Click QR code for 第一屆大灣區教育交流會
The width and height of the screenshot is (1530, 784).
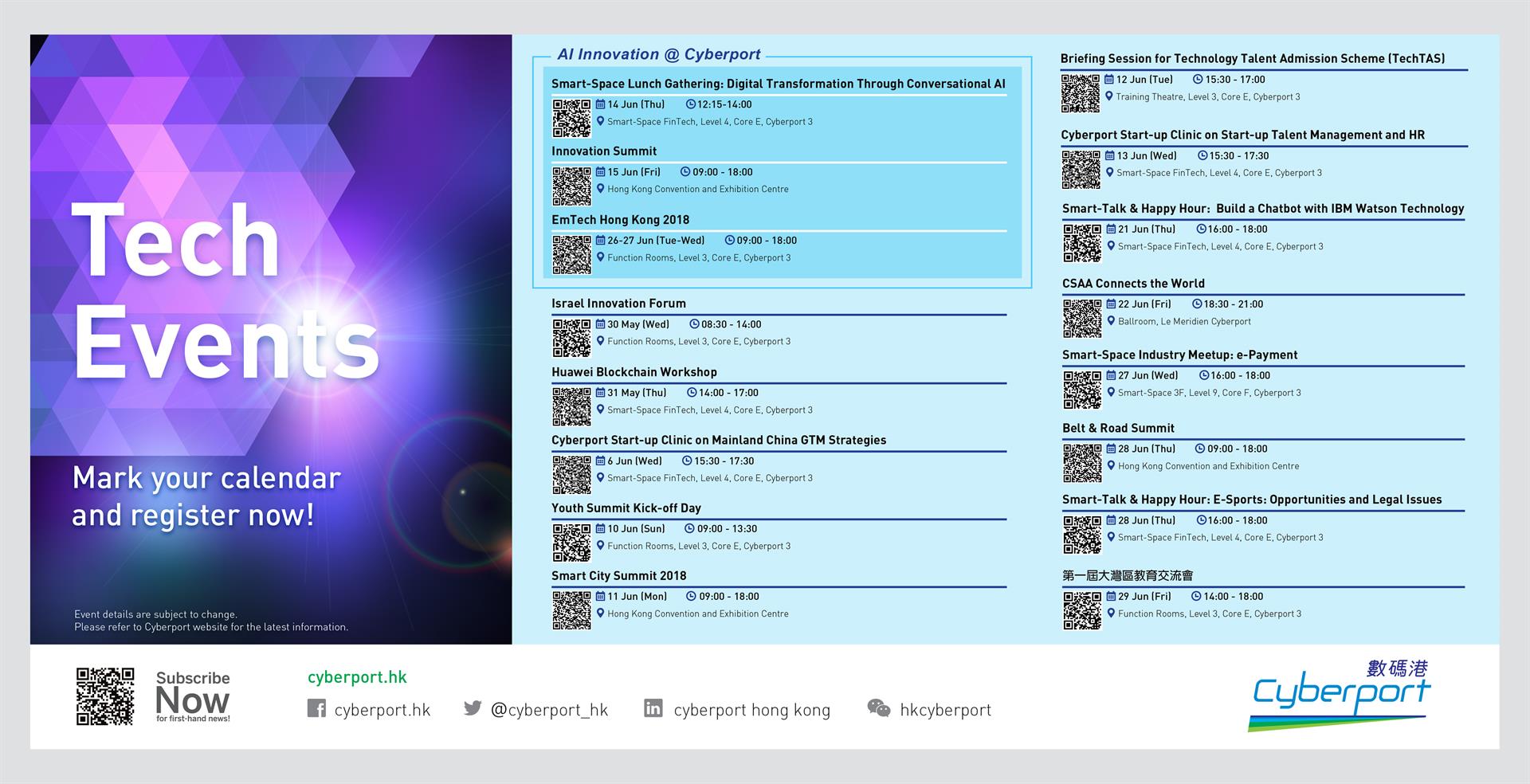pyautogui.click(x=1082, y=610)
